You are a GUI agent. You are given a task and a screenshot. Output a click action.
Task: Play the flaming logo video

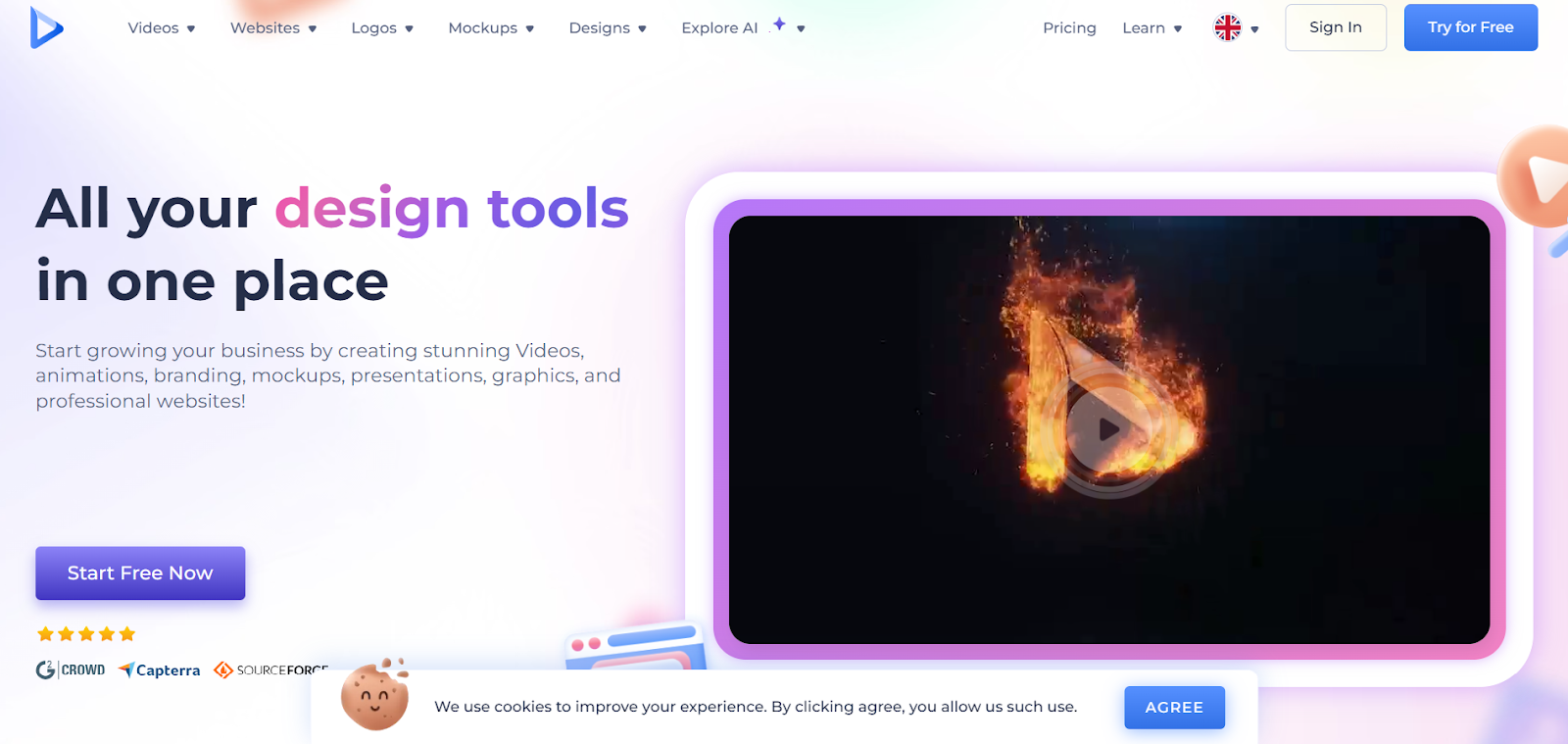[1108, 429]
